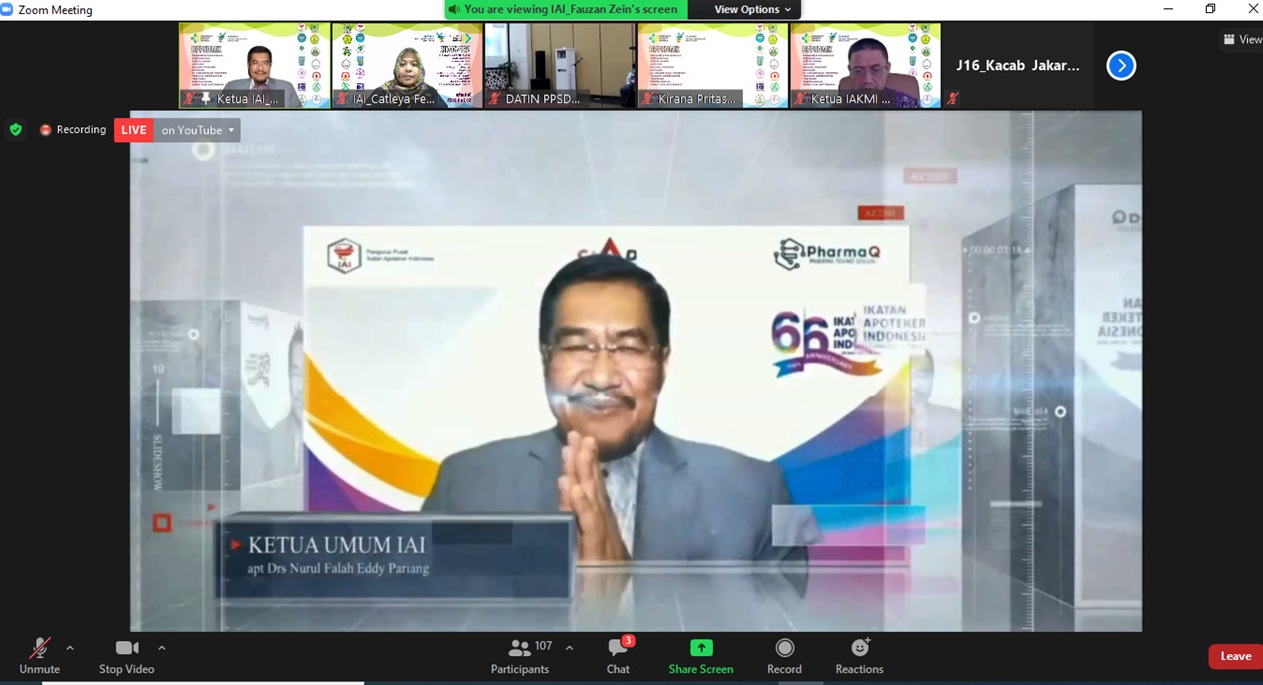This screenshot has width=1263, height=685.
Task: Click the Zoom logo in title bar
Action: 7,9
